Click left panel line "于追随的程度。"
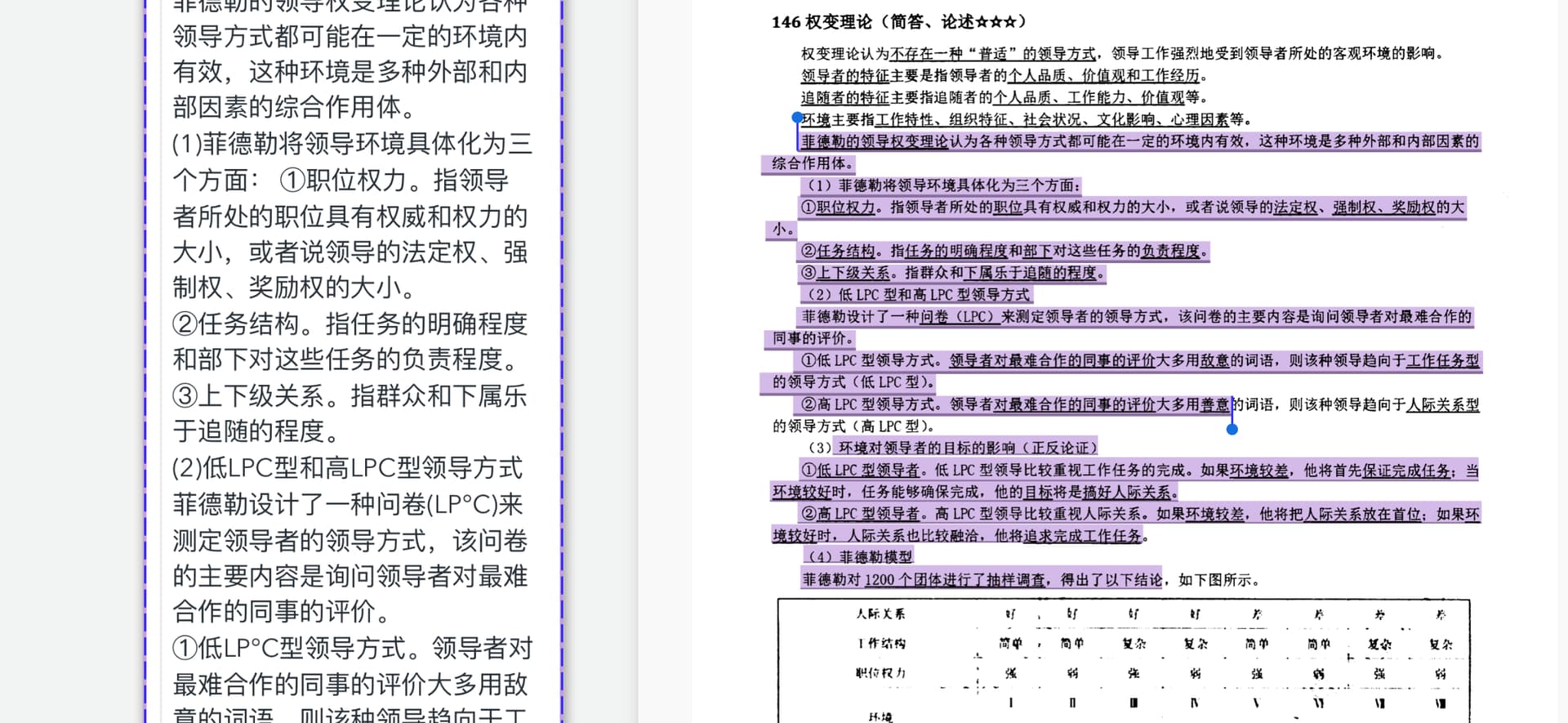This screenshot has width=1568, height=723. tap(257, 431)
